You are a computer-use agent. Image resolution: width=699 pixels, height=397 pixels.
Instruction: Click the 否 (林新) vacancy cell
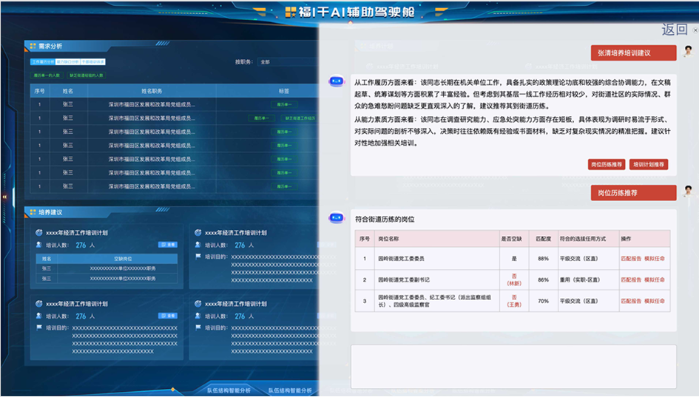click(x=514, y=280)
